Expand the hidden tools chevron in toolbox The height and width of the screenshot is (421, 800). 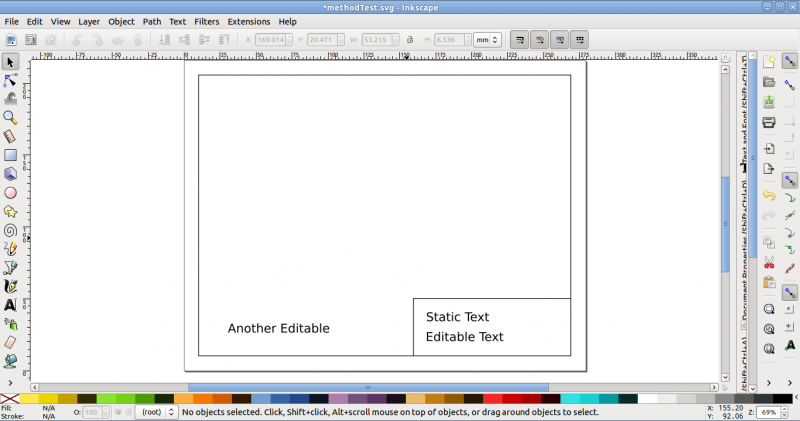point(10,383)
